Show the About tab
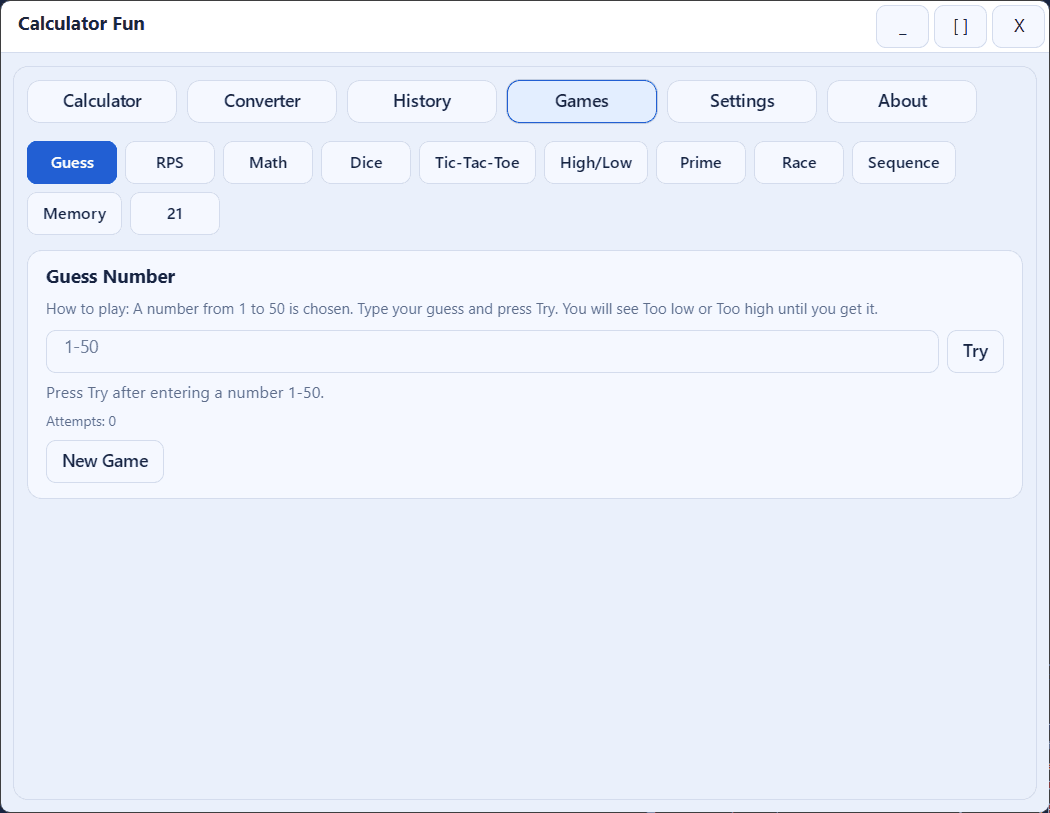The image size is (1050, 813). 901,101
